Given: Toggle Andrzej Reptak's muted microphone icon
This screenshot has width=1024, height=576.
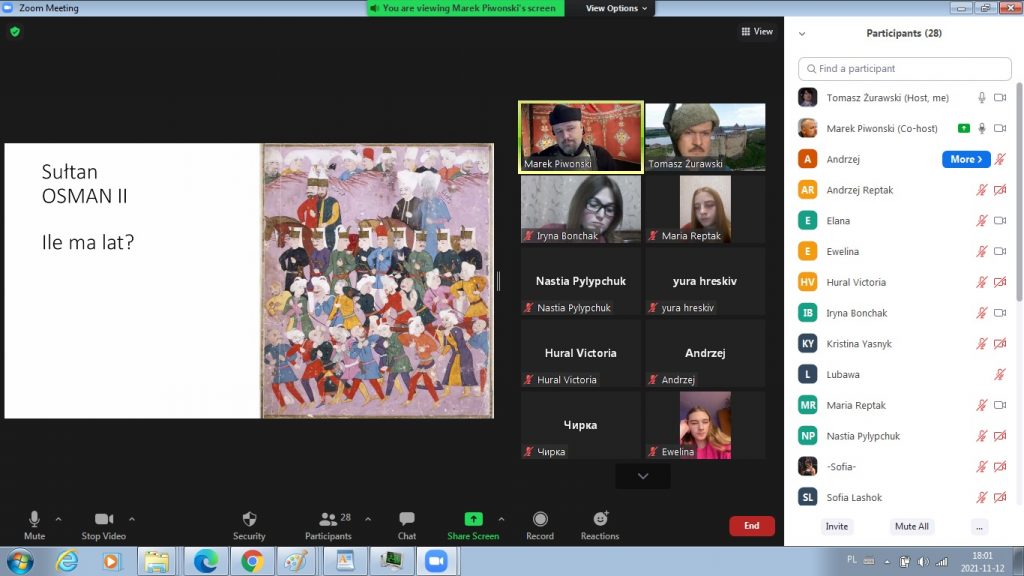Looking at the screenshot, I should [x=982, y=190].
